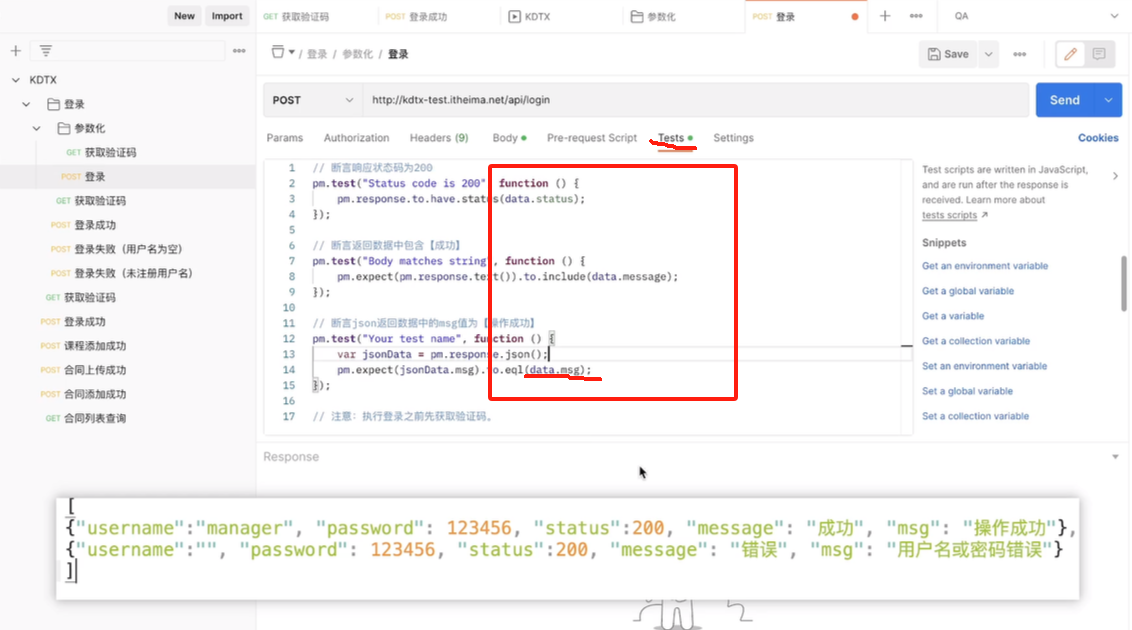Insert 'Set a global variable' snippet

pos(967,391)
